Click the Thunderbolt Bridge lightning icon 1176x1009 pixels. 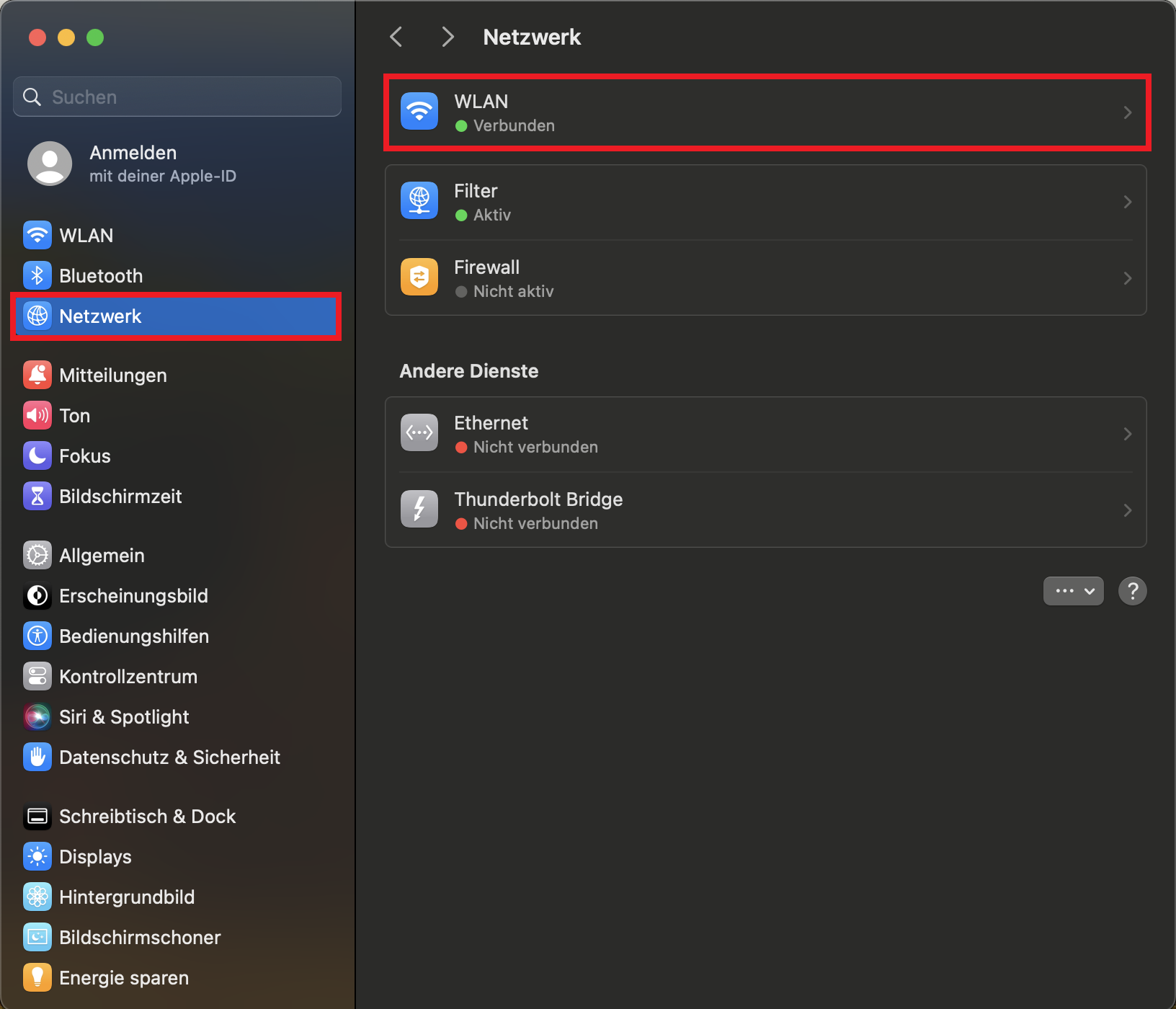pyautogui.click(x=419, y=510)
